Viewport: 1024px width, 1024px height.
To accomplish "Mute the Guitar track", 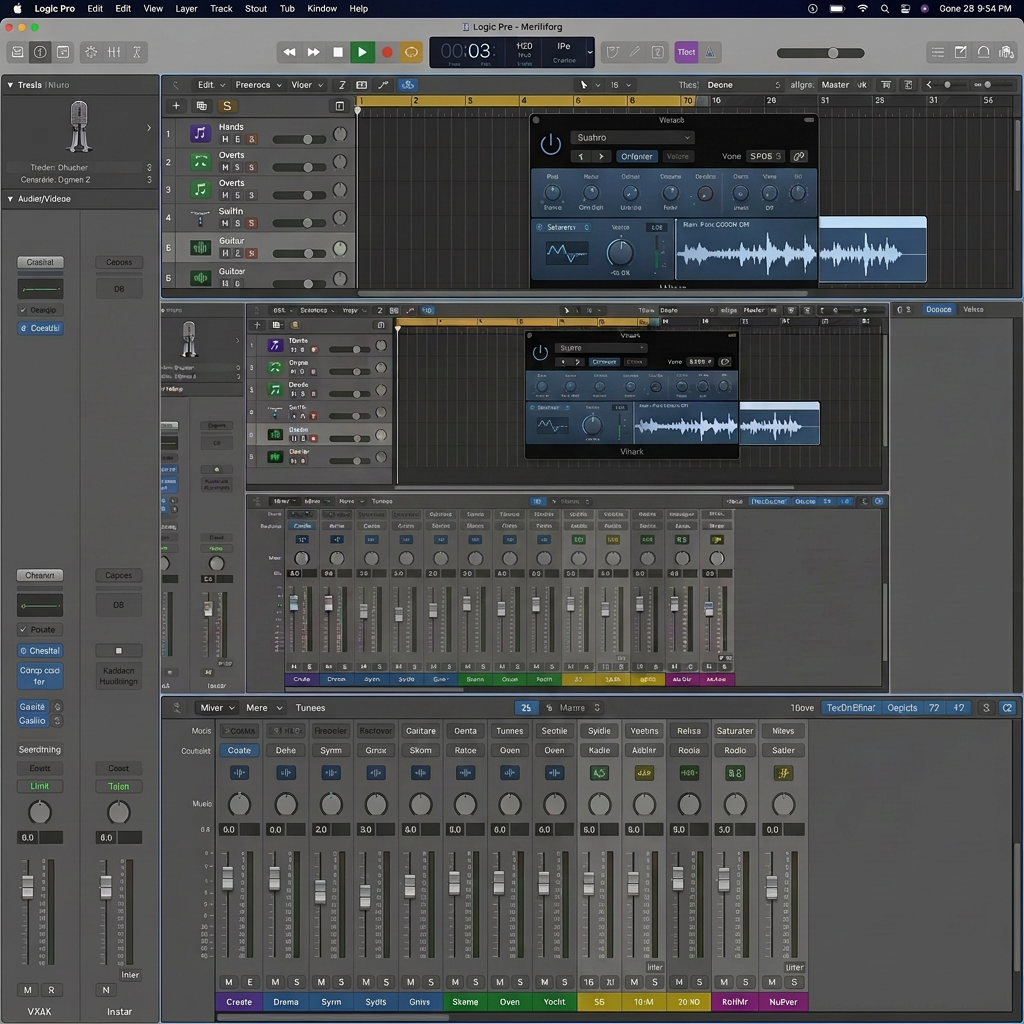I will pos(225,253).
